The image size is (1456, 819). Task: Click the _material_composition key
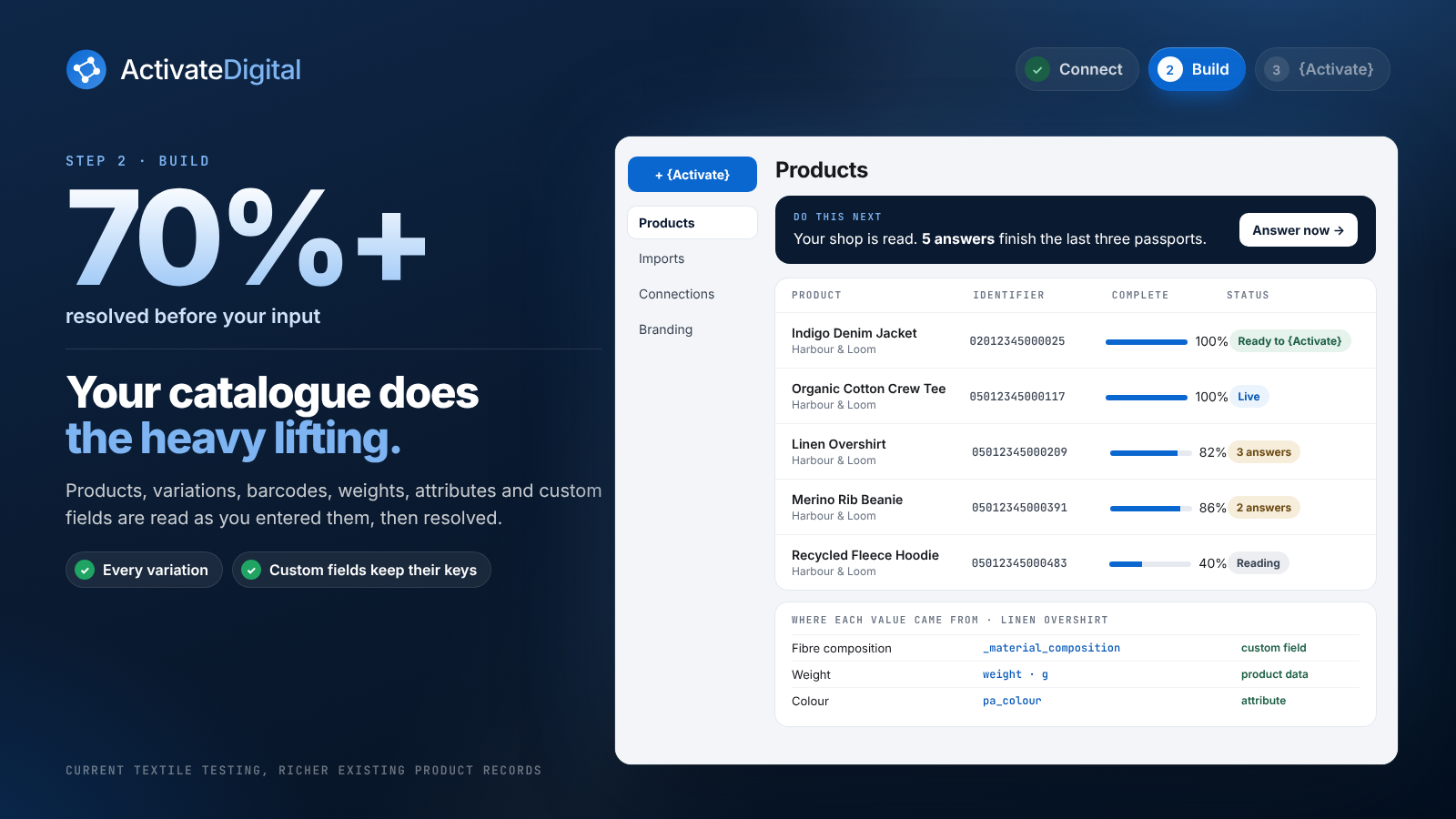(x=1051, y=648)
